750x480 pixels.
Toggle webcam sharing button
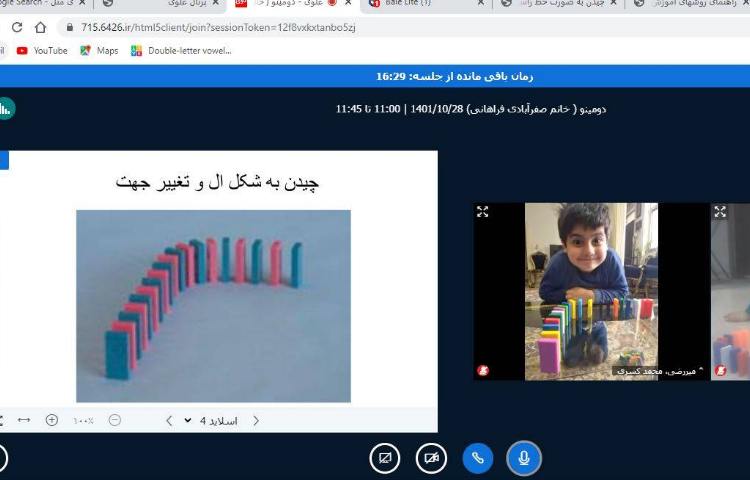click(x=431, y=458)
